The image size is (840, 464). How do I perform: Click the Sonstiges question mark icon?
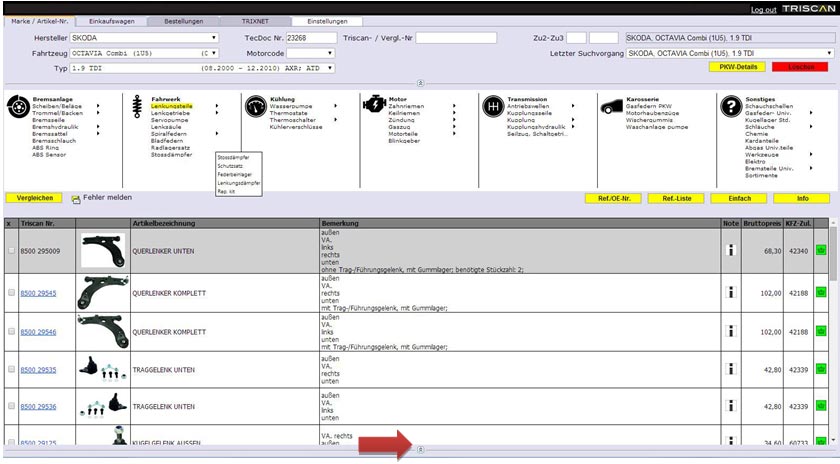pos(730,108)
